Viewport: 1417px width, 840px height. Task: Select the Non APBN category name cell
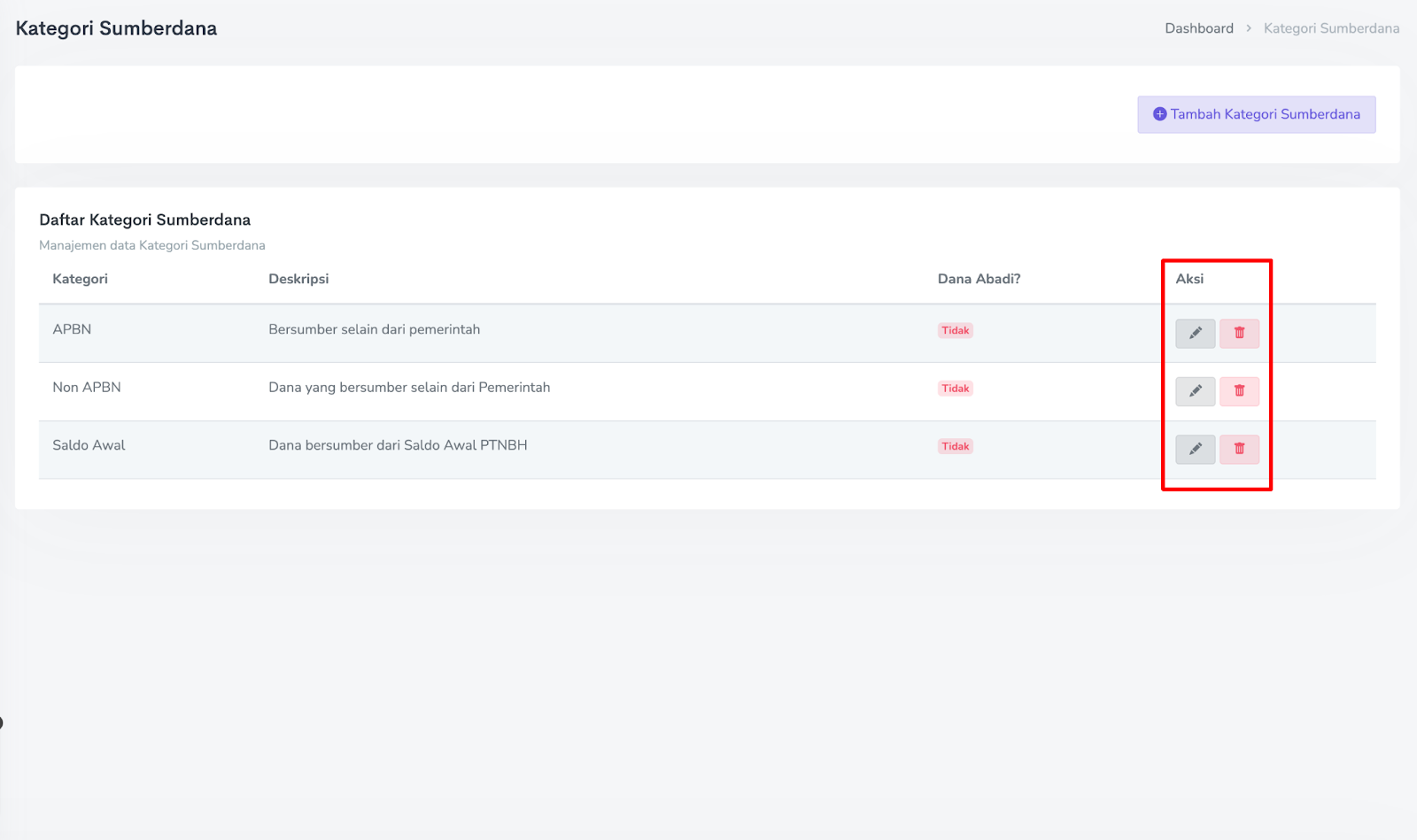(x=87, y=388)
